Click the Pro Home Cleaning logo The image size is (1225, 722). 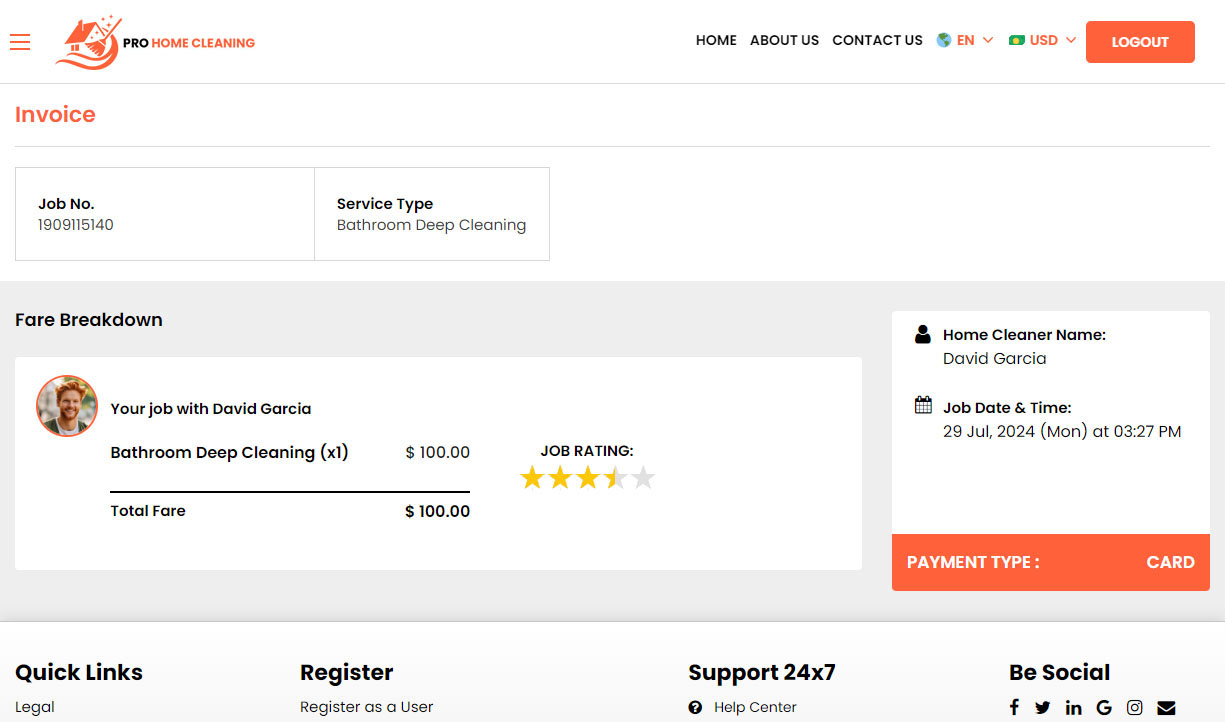pyautogui.click(x=155, y=42)
